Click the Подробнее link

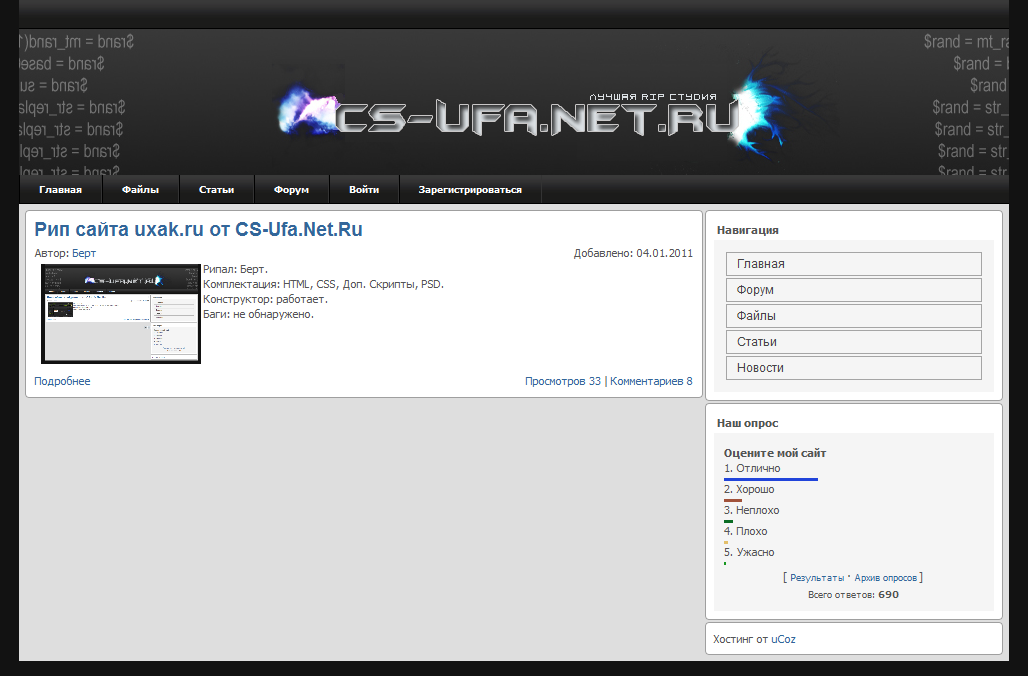point(62,381)
